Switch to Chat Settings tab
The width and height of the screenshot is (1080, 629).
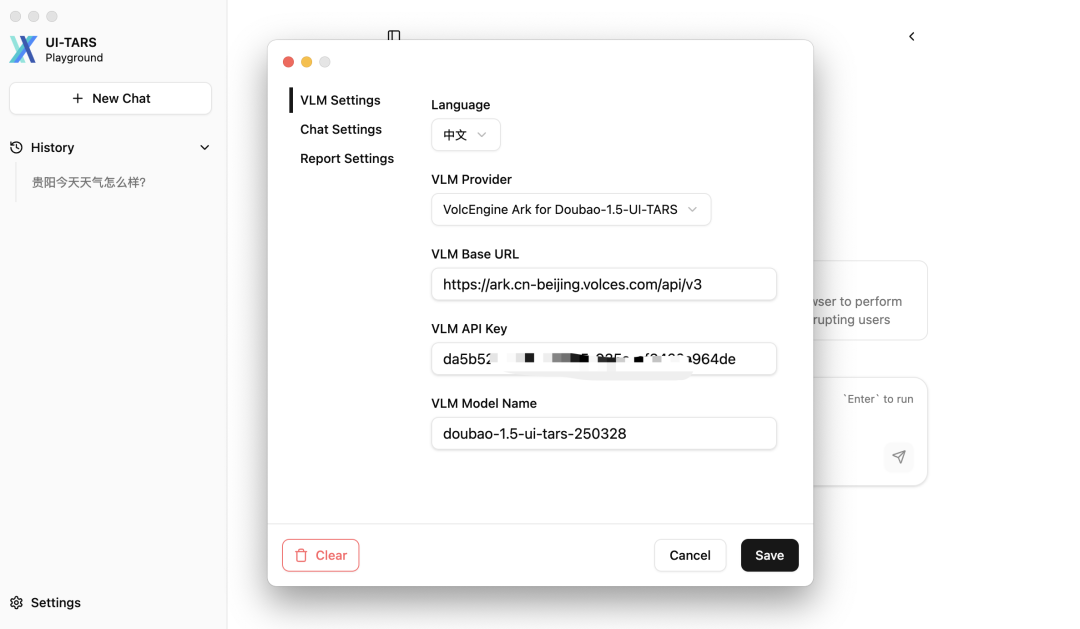tap(341, 130)
